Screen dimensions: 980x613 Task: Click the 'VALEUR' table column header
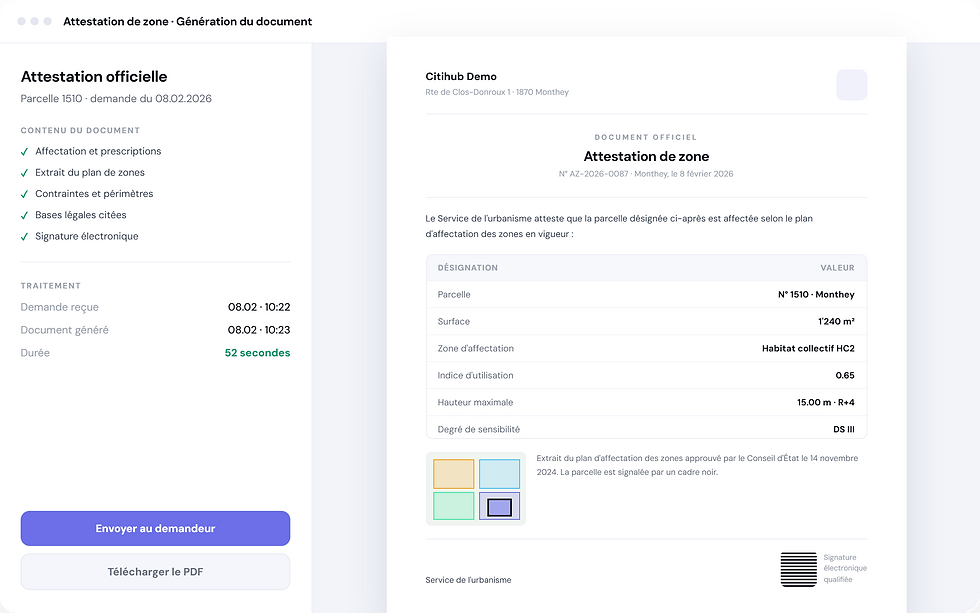[838, 267]
